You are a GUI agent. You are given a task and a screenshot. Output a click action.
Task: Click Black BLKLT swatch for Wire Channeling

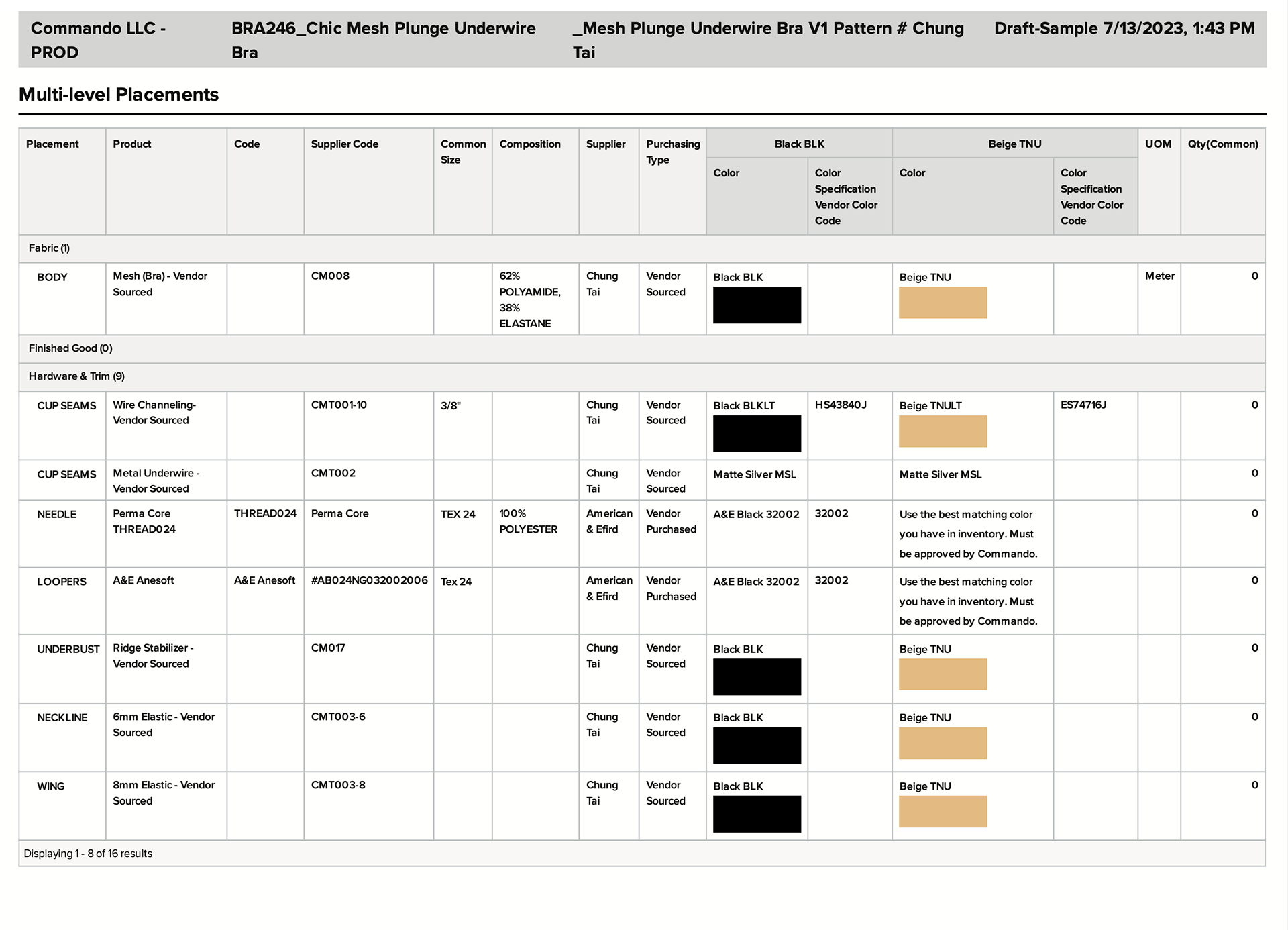pos(756,433)
